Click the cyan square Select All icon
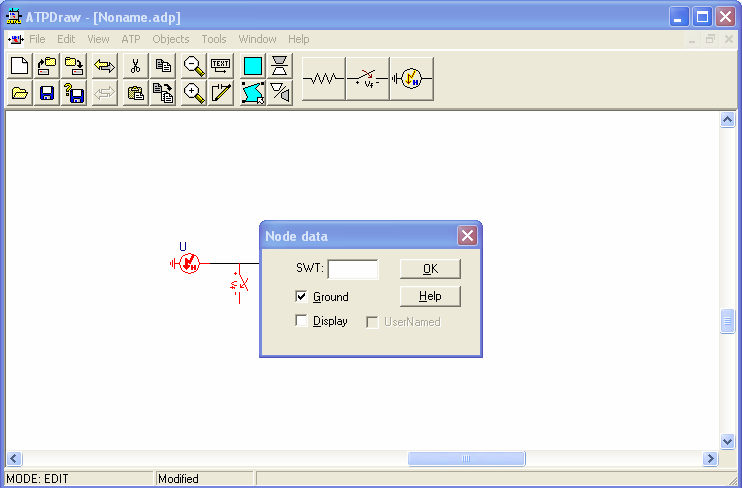The height and width of the screenshot is (488, 742). (x=253, y=65)
